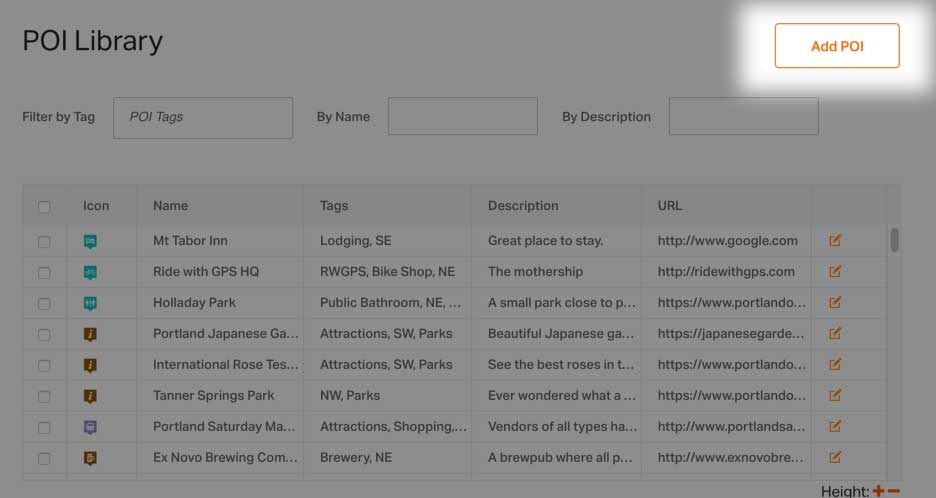Click the info icon for International Rose Test
The height and width of the screenshot is (498, 936).
[90, 365]
